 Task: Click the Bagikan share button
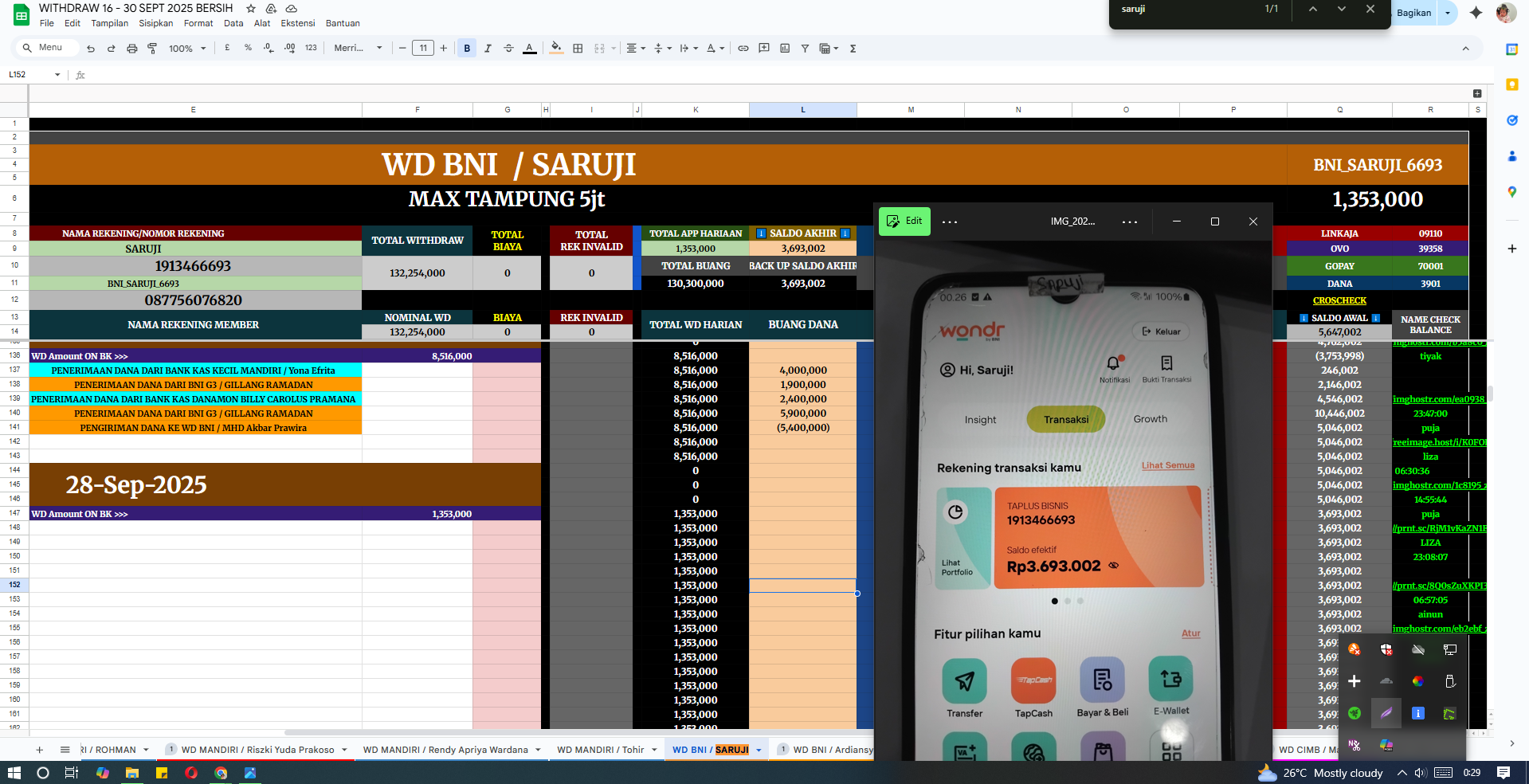(x=1414, y=13)
